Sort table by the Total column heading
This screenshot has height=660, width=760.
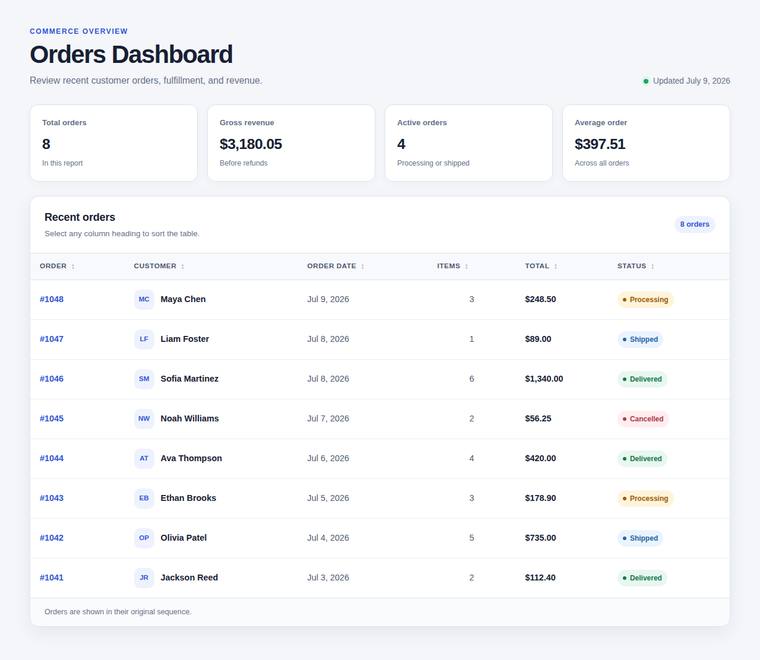[541, 266]
